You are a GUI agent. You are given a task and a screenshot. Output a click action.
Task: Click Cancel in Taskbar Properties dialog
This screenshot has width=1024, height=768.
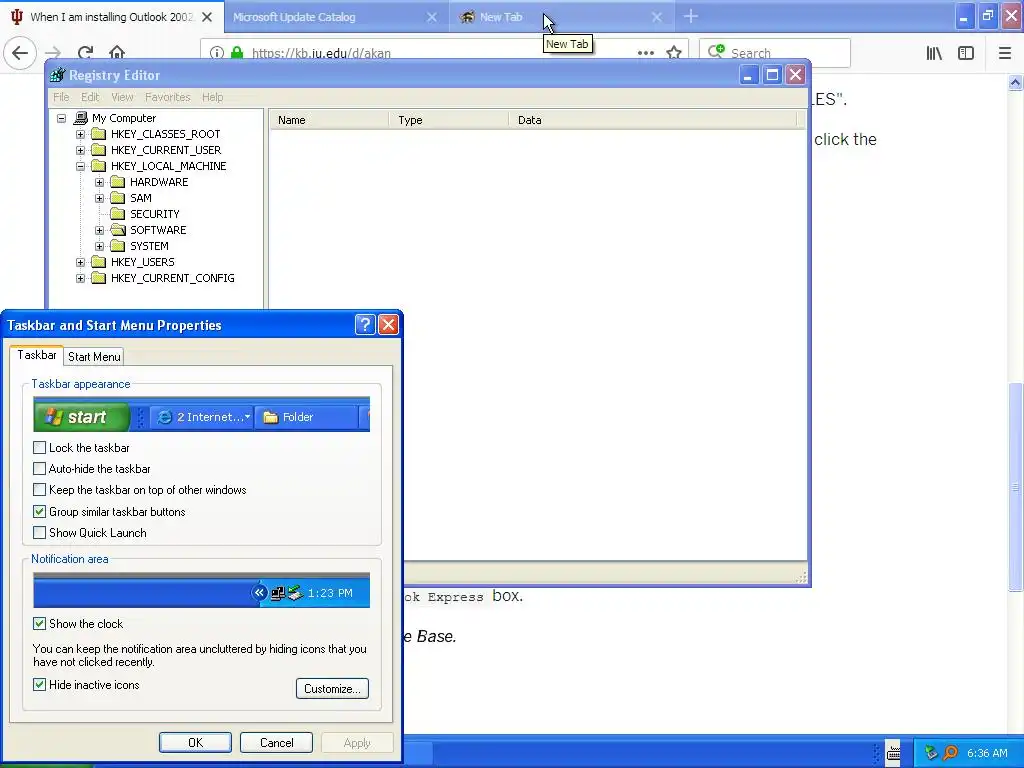[276, 743]
